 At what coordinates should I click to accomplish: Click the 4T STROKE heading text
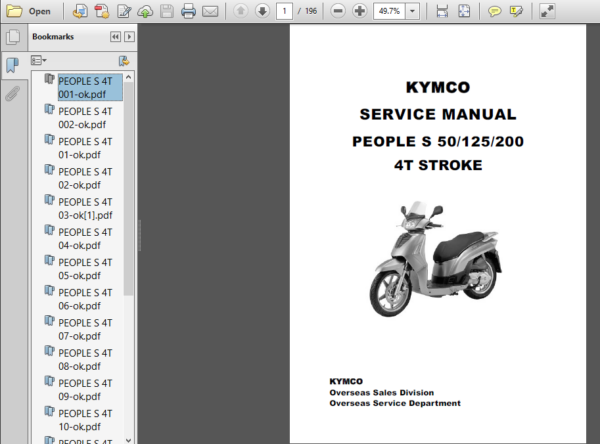pos(438,165)
